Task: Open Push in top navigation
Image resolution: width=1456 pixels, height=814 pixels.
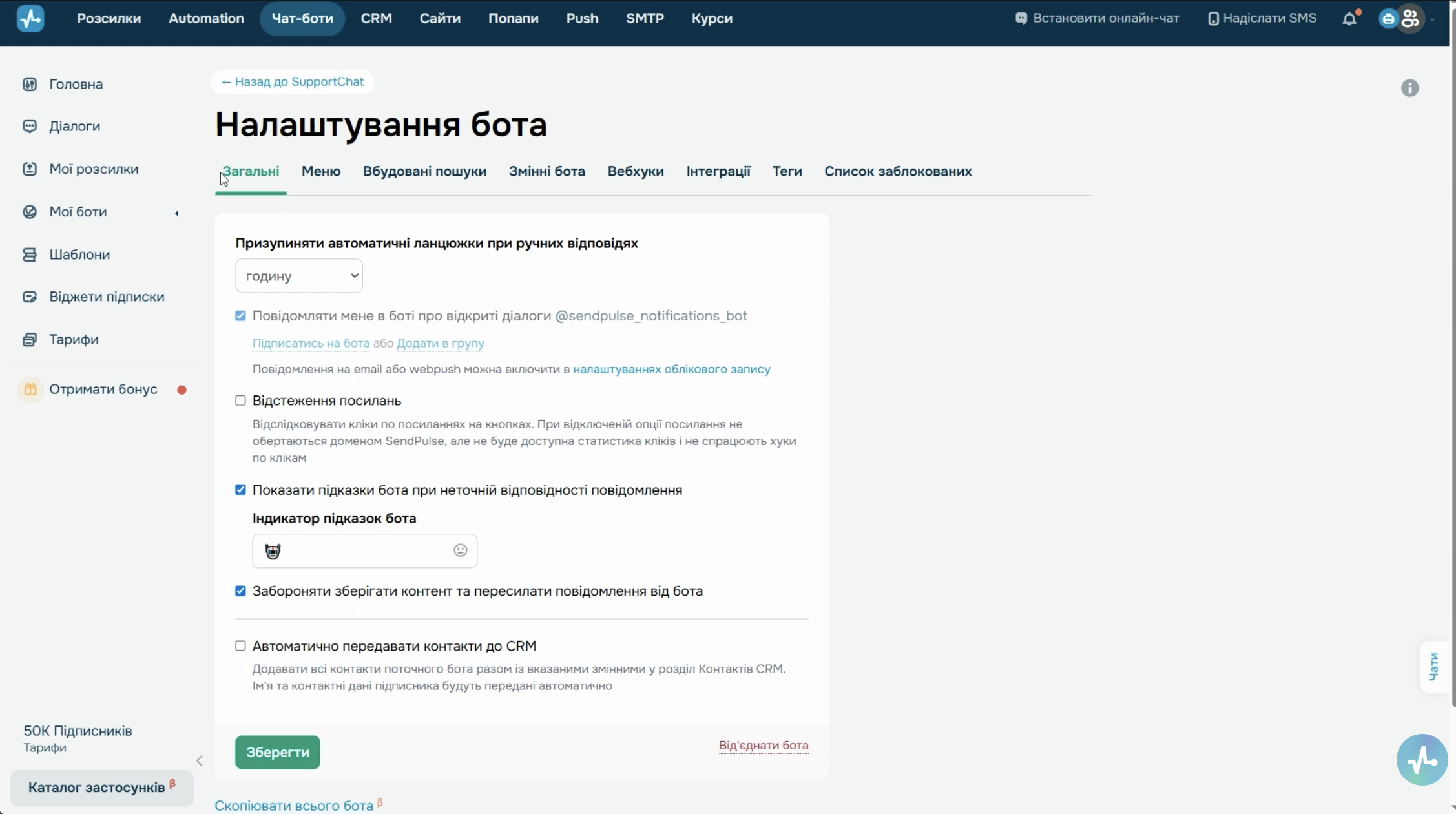Action: (x=582, y=18)
